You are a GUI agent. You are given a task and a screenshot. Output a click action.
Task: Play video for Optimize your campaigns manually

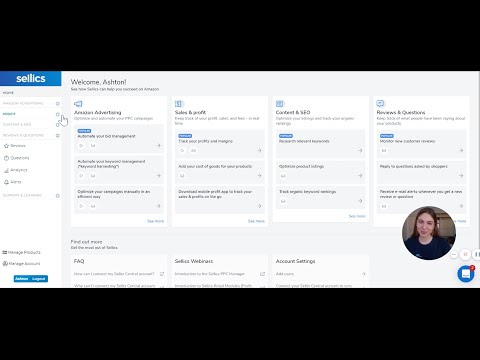pos(81,206)
